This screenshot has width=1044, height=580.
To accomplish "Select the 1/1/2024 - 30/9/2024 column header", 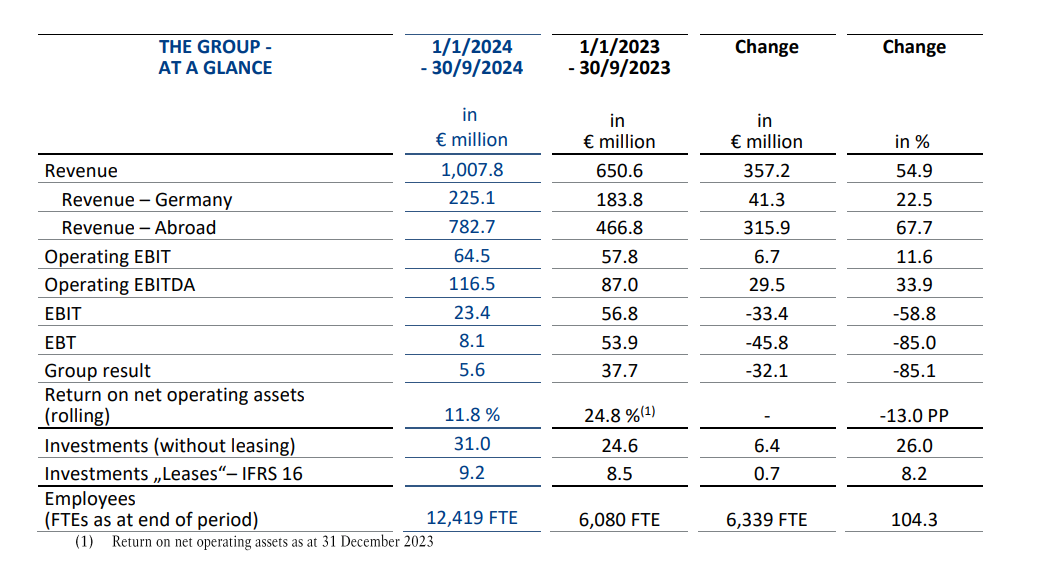I will coord(471,57).
